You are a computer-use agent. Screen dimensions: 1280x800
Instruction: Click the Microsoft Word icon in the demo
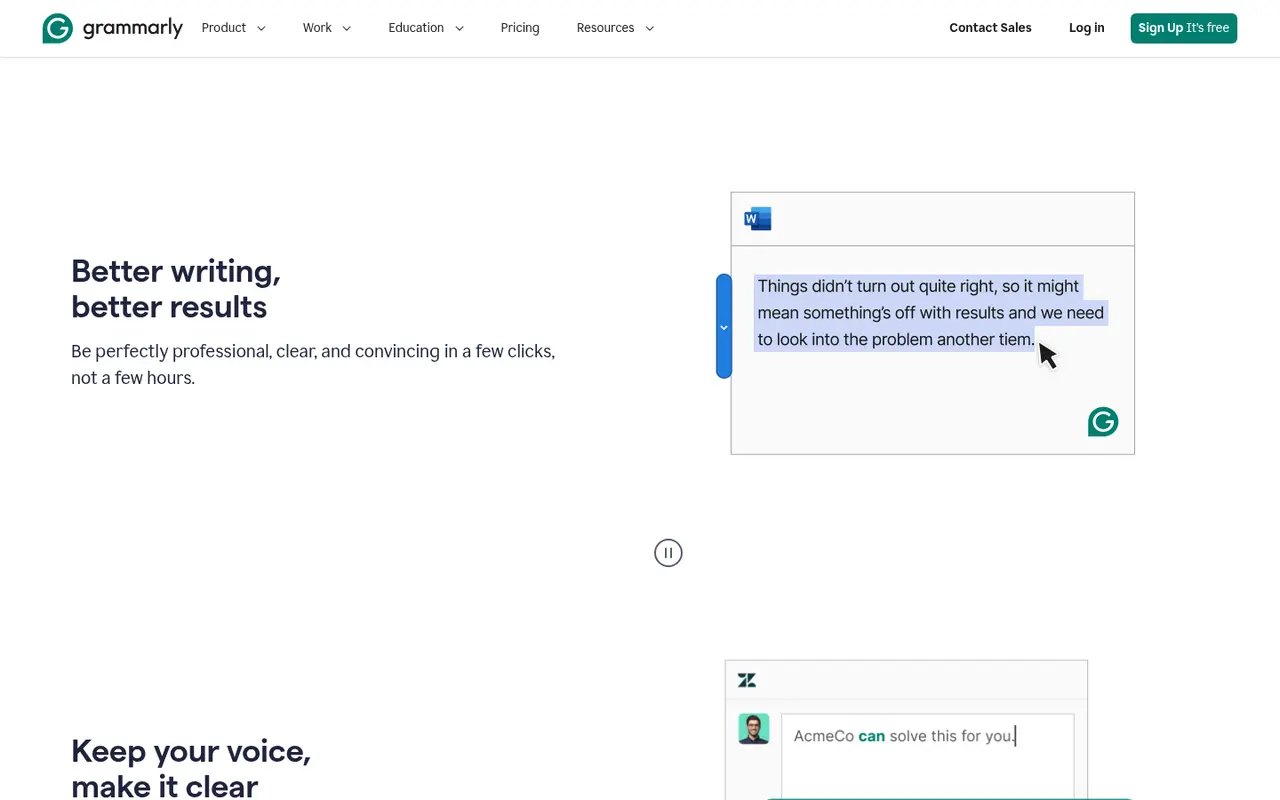[x=758, y=219]
